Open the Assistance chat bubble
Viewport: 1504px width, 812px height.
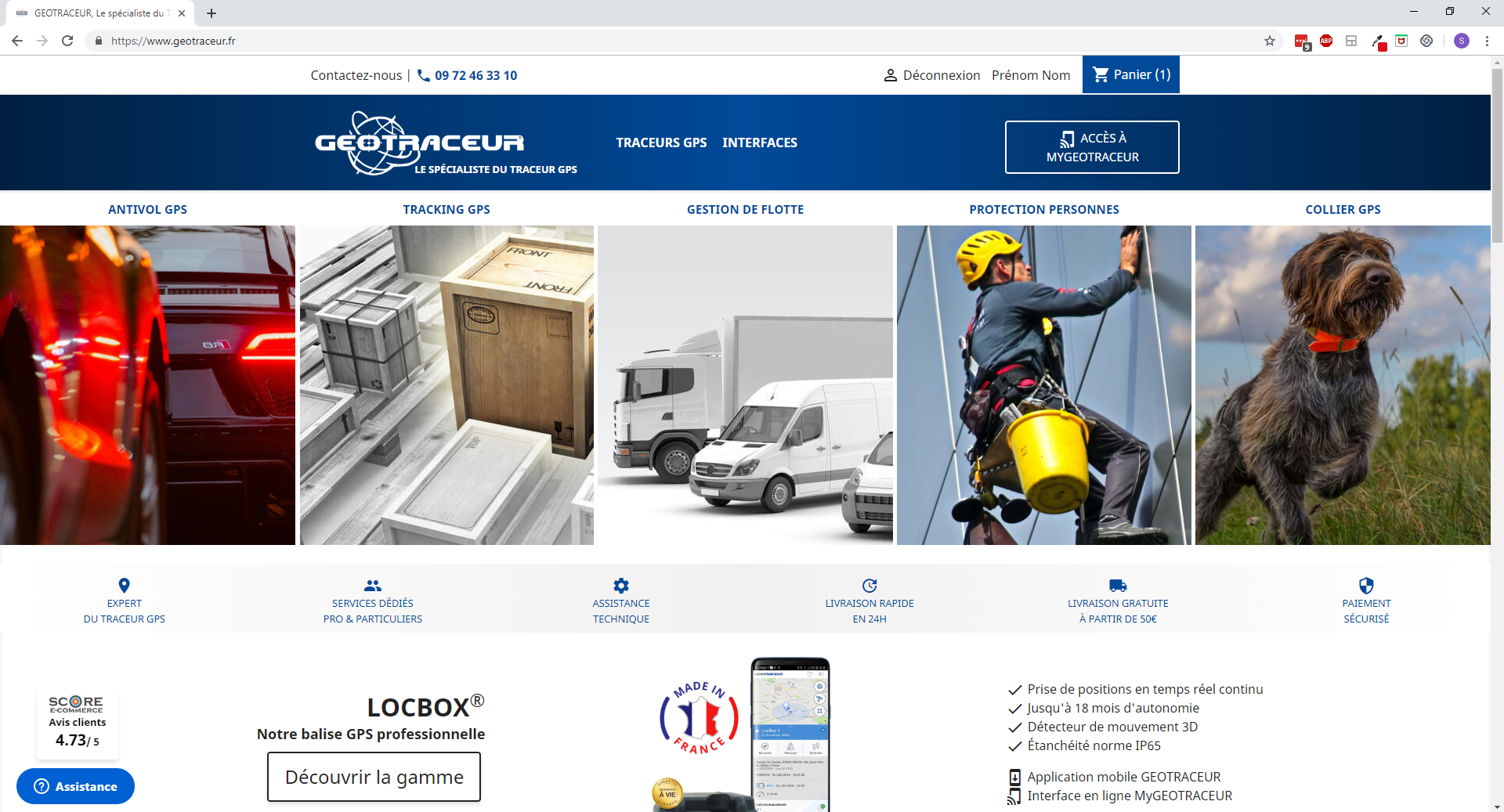75,786
